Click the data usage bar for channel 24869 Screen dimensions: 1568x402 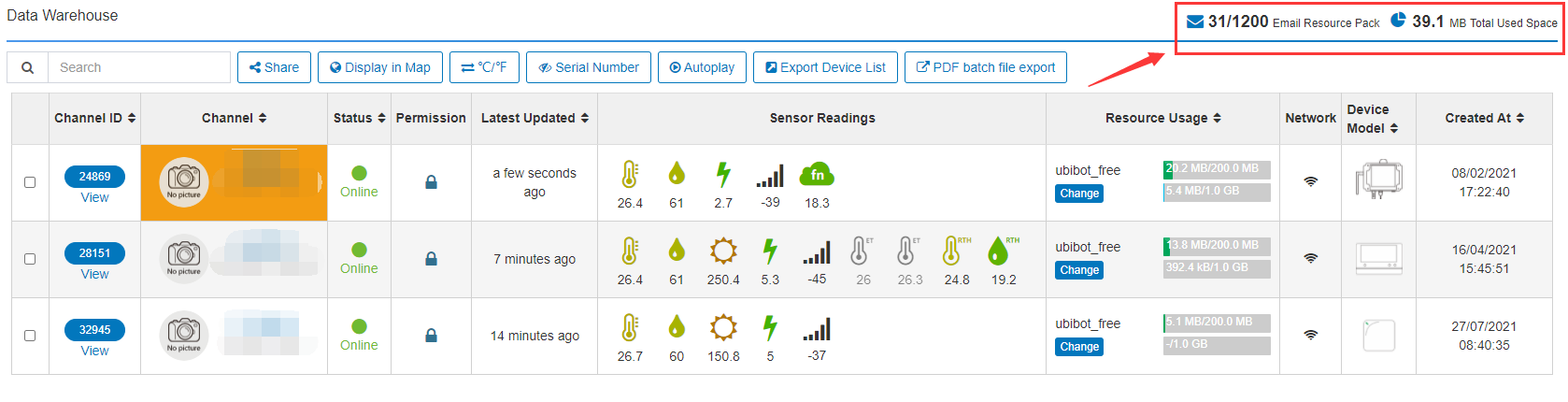tap(1217, 169)
